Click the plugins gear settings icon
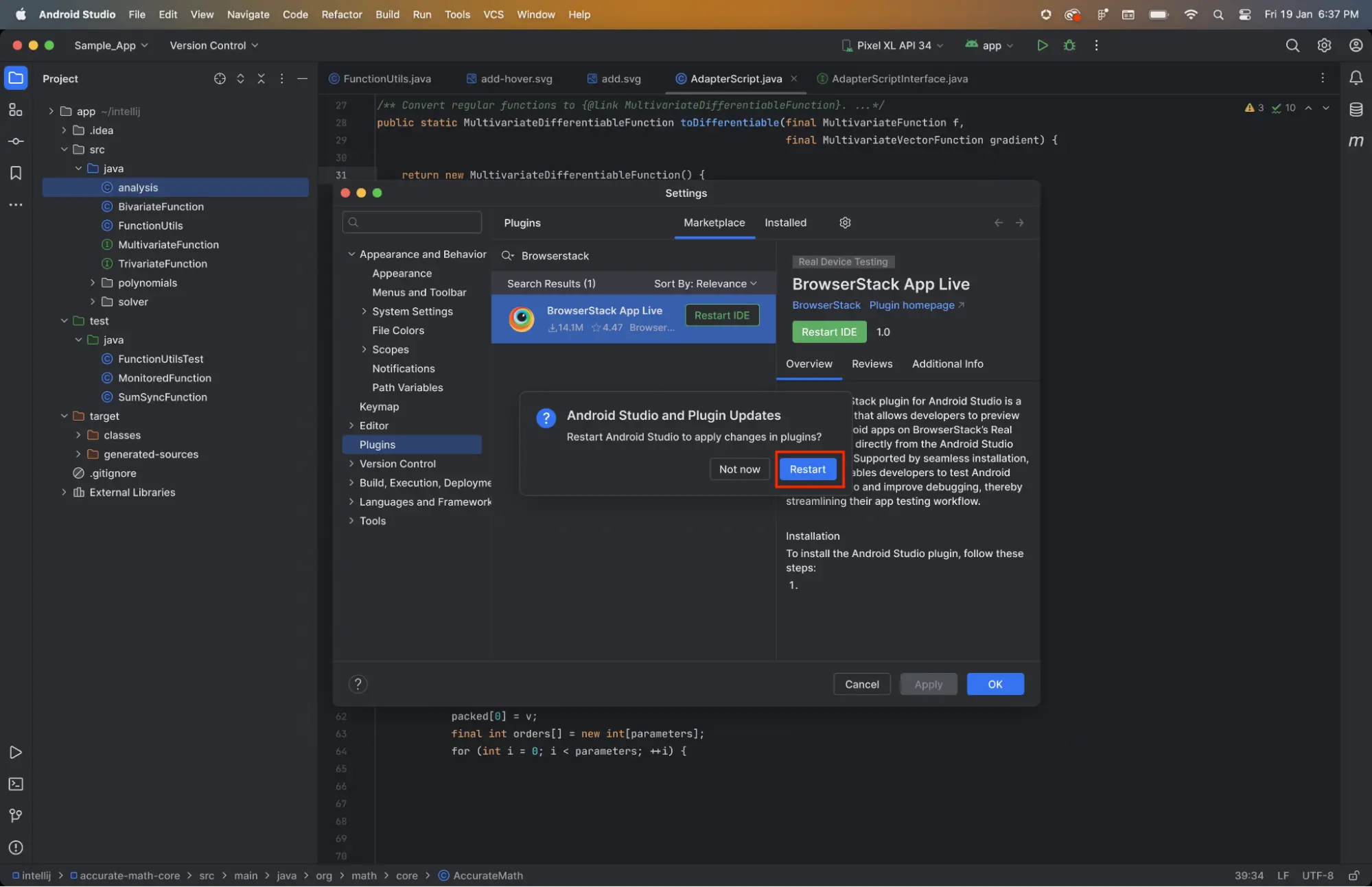The width and height of the screenshot is (1372, 887). pyautogui.click(x=845, y=222)
